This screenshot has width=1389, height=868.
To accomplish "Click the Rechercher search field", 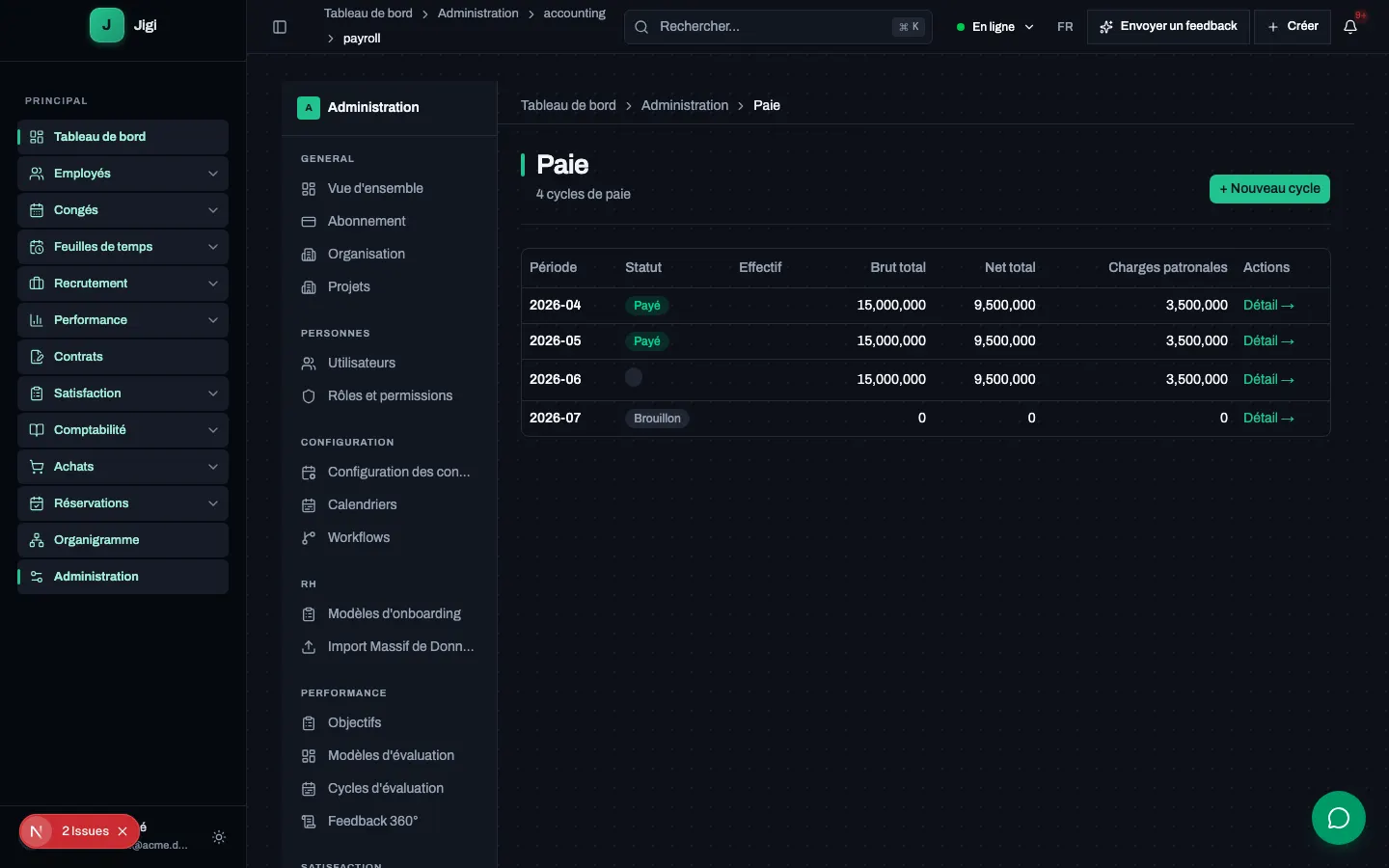I will pos(778,27).
